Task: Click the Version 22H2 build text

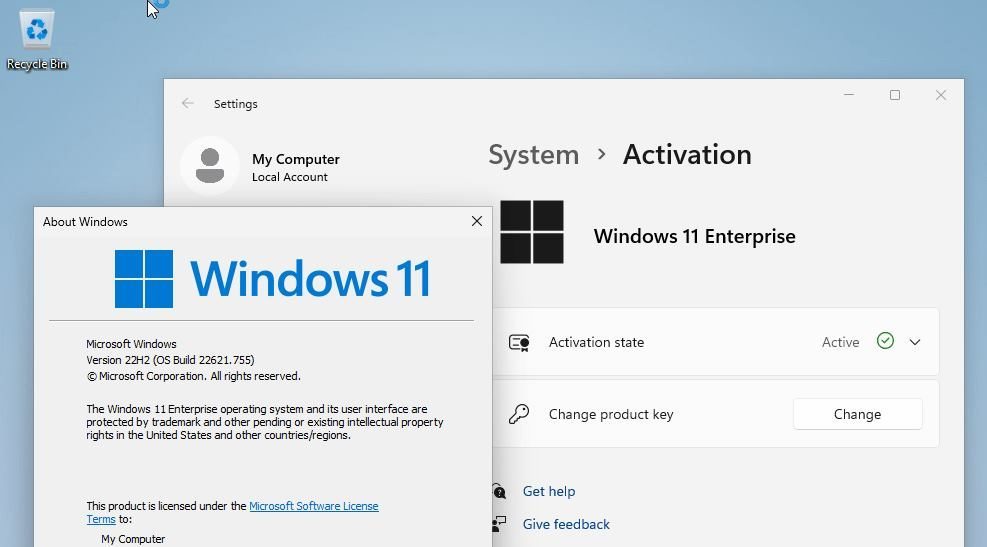Action: [170, 360]
